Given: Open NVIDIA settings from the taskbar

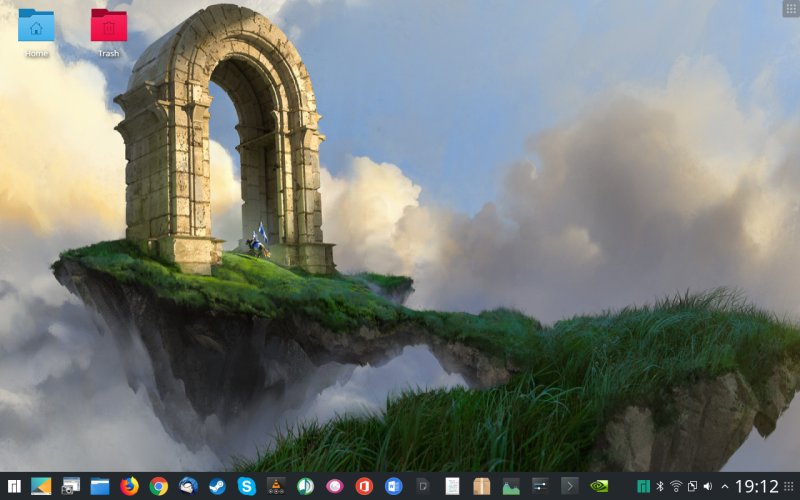Looking at the screenshot, I should 599,486.
